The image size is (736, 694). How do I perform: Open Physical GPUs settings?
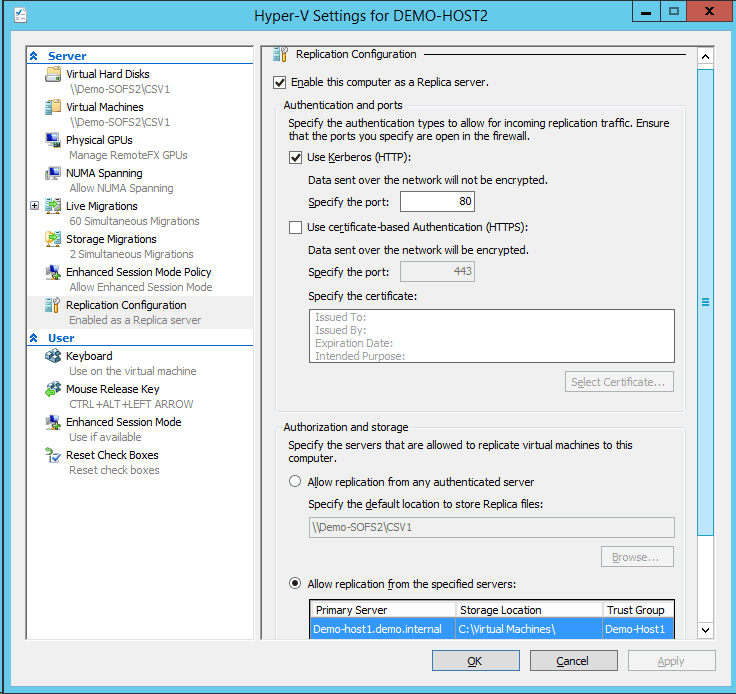[x=99, y=140]
